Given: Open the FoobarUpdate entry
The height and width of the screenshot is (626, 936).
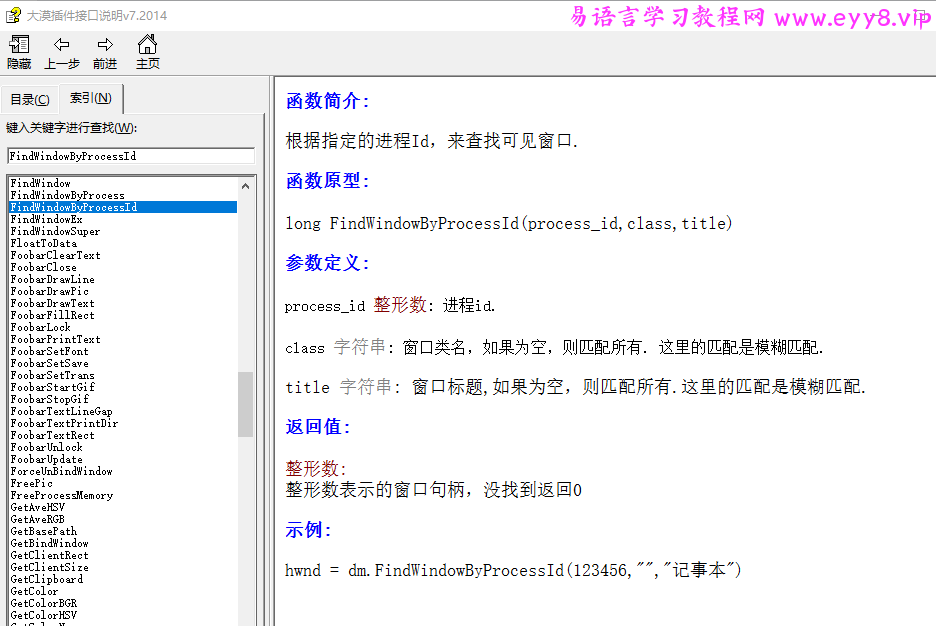Looking at the screenshot, I should click(60, 459).
